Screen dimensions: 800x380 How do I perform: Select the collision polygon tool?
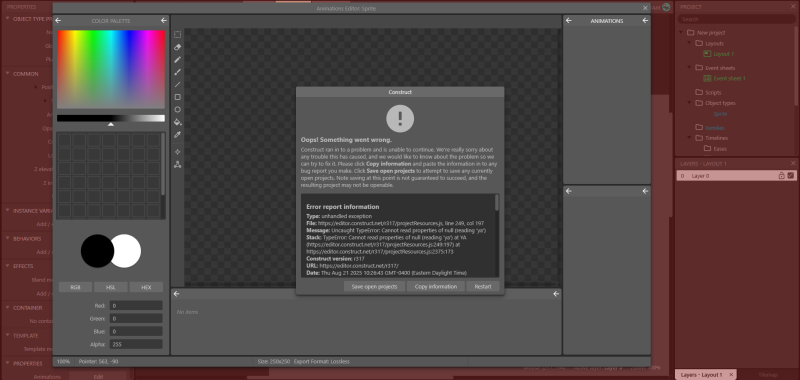(x=178, y=164)
